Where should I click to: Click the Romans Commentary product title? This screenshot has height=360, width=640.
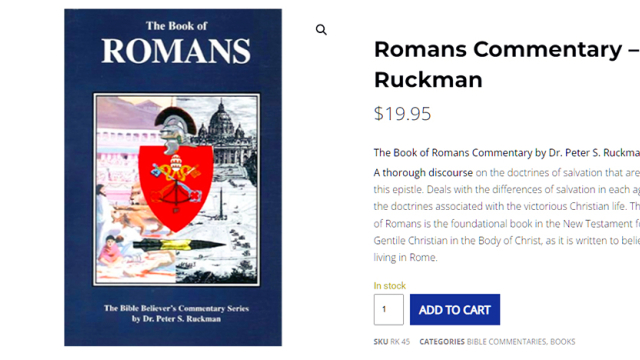pos(507,64)
